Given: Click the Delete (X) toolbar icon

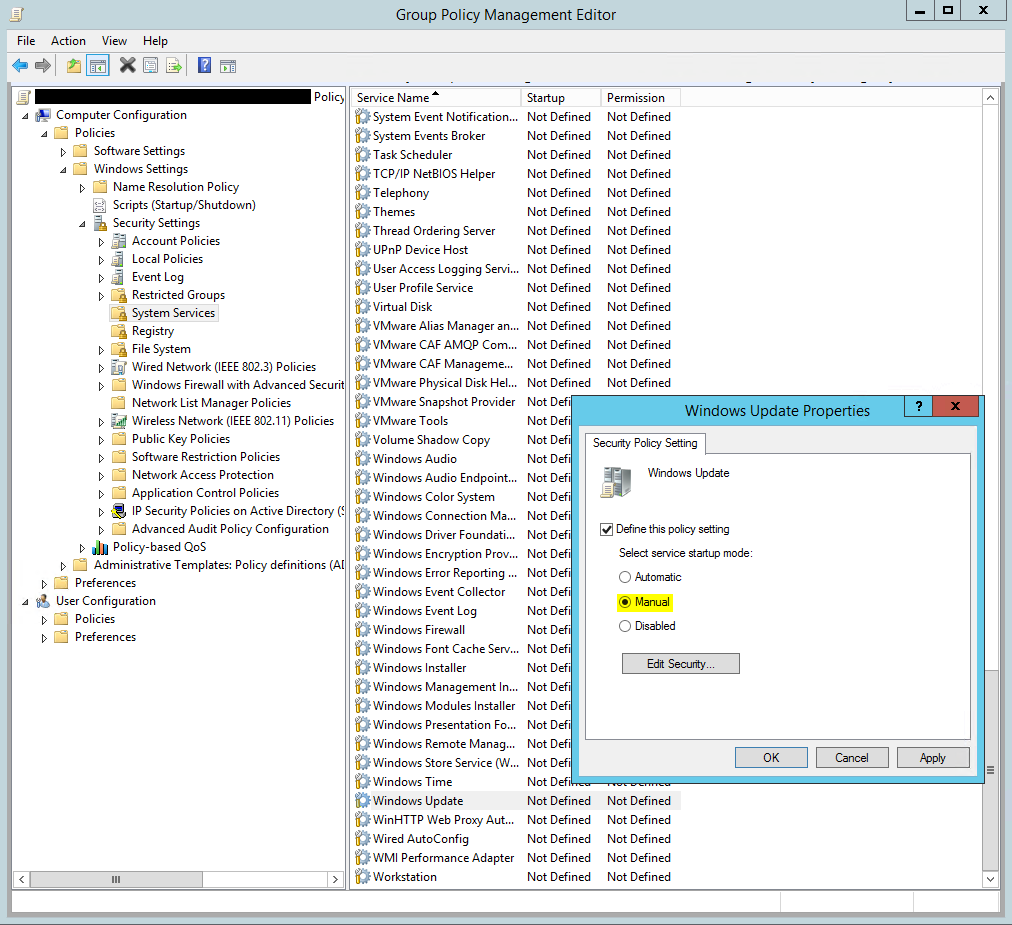Looking at the screenshot, I should pyautogui.click(x=127, y=65).
